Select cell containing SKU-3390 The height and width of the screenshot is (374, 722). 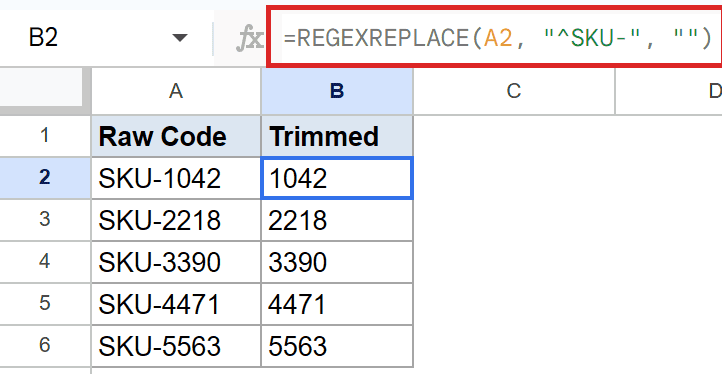point(176,262)
